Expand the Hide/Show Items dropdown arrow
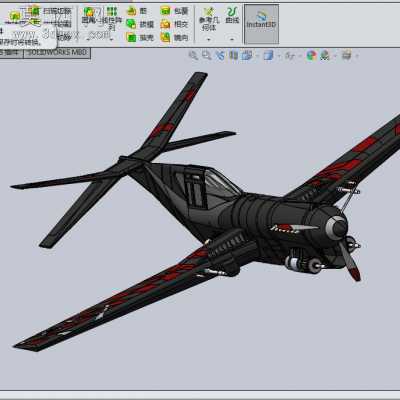Viewport: 400px width, 400px height. tap(300, 56)
